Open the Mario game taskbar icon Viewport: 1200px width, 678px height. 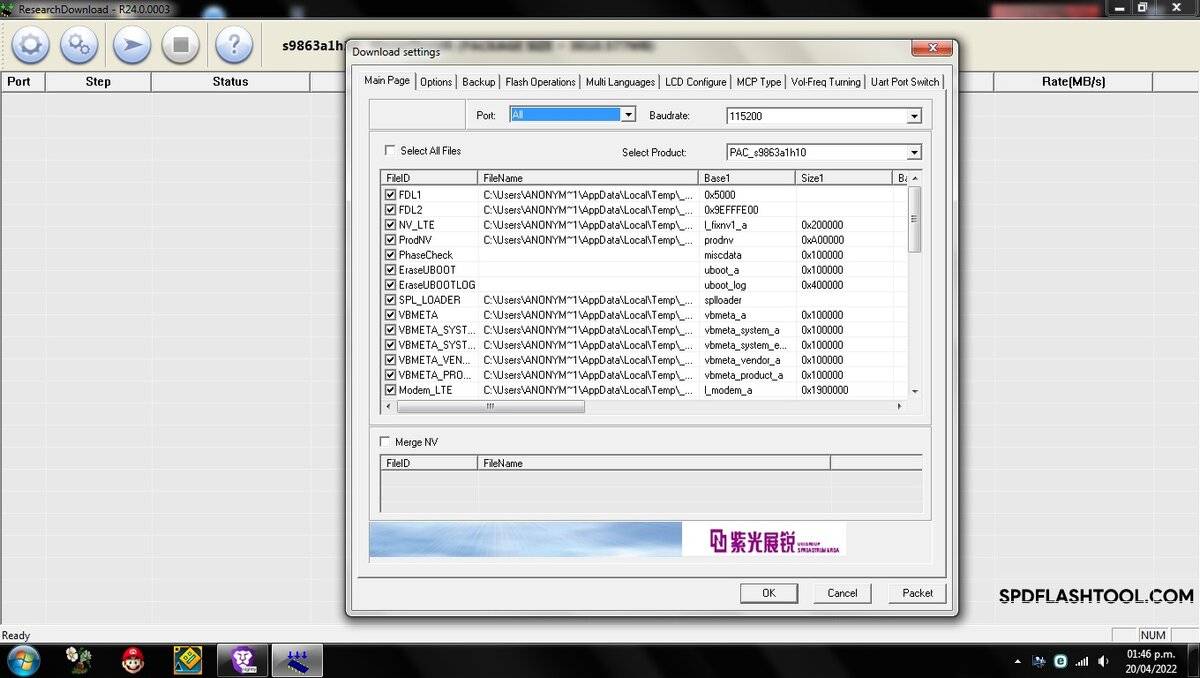pos(132,660)
